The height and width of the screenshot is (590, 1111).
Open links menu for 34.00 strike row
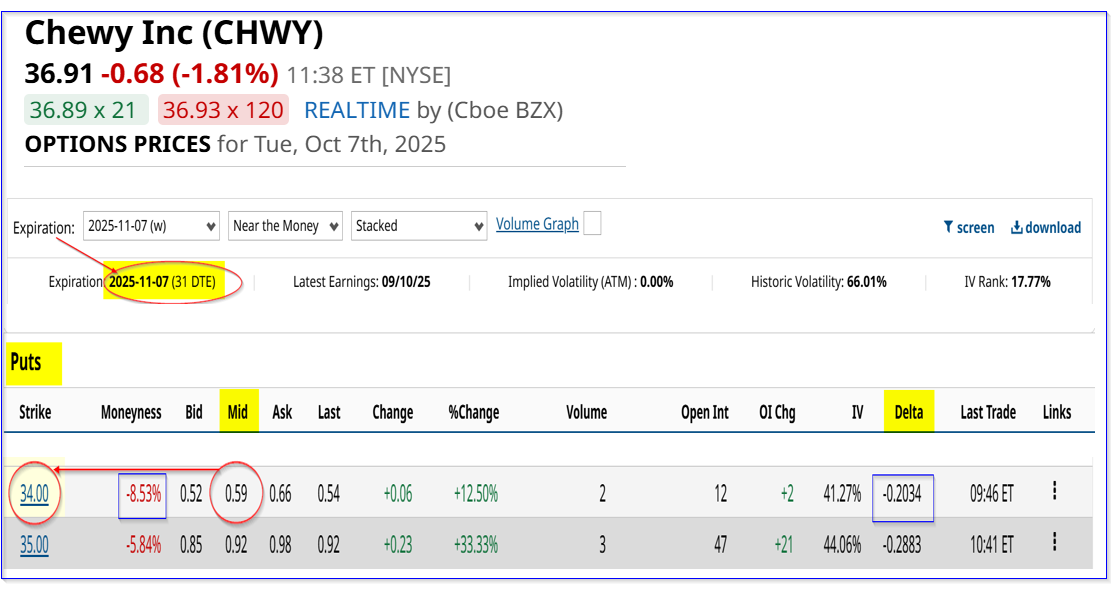coord(1055,491)
